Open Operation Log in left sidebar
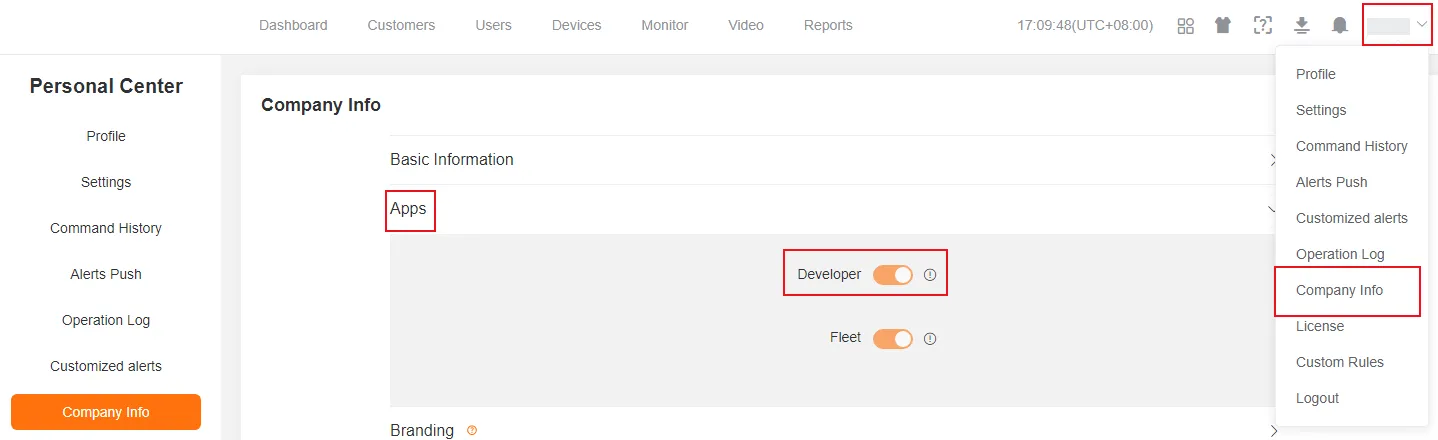1438x440 pixels. click(x=106, y=321)
